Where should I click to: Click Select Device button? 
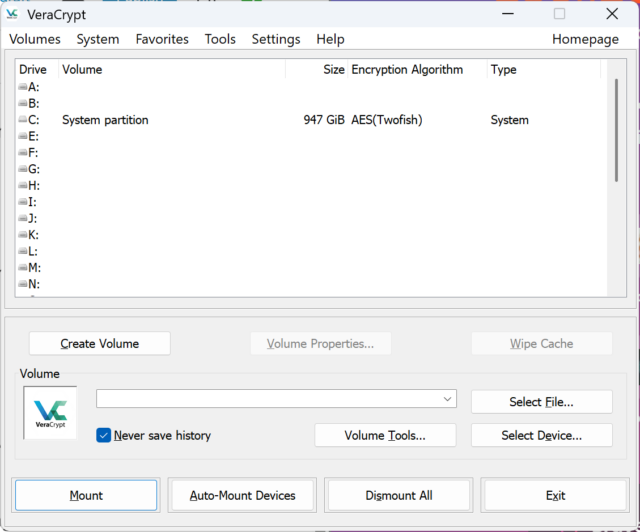541,435
